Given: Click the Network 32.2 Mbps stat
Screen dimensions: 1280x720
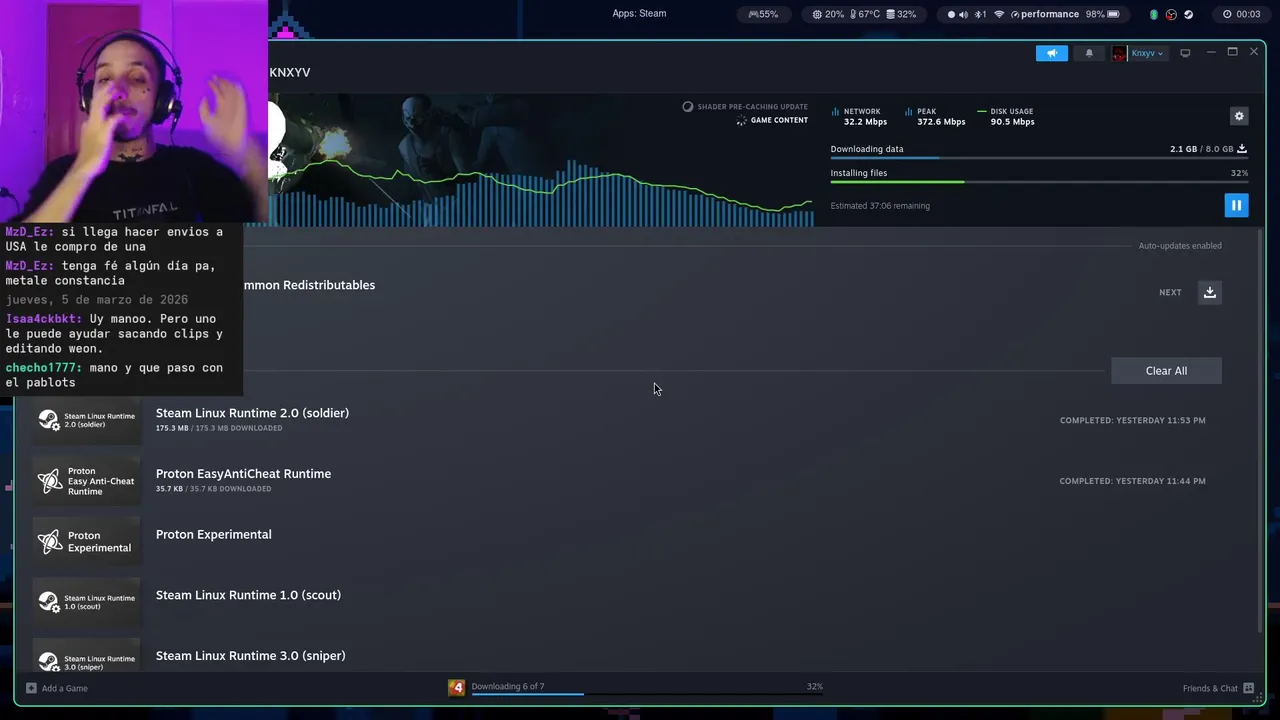Looking at the screenshot, I should click(859, 117).
